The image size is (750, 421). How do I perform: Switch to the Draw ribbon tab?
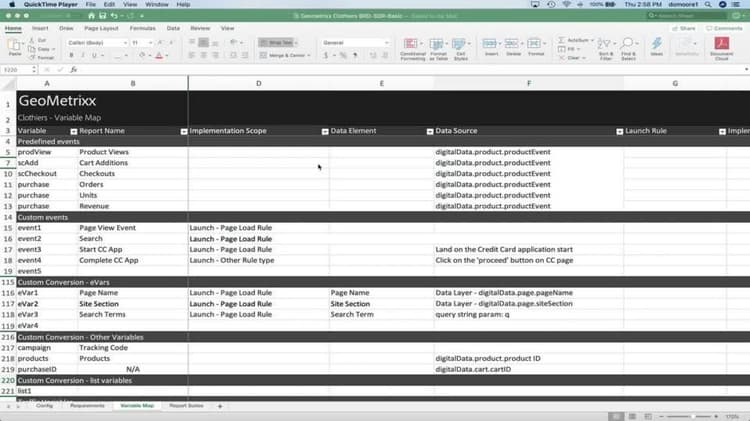[66, 28]
